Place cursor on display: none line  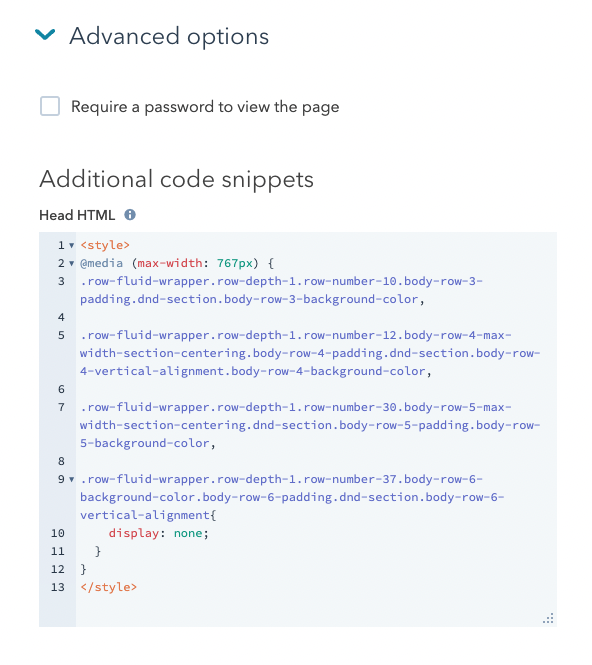[159, 533]
